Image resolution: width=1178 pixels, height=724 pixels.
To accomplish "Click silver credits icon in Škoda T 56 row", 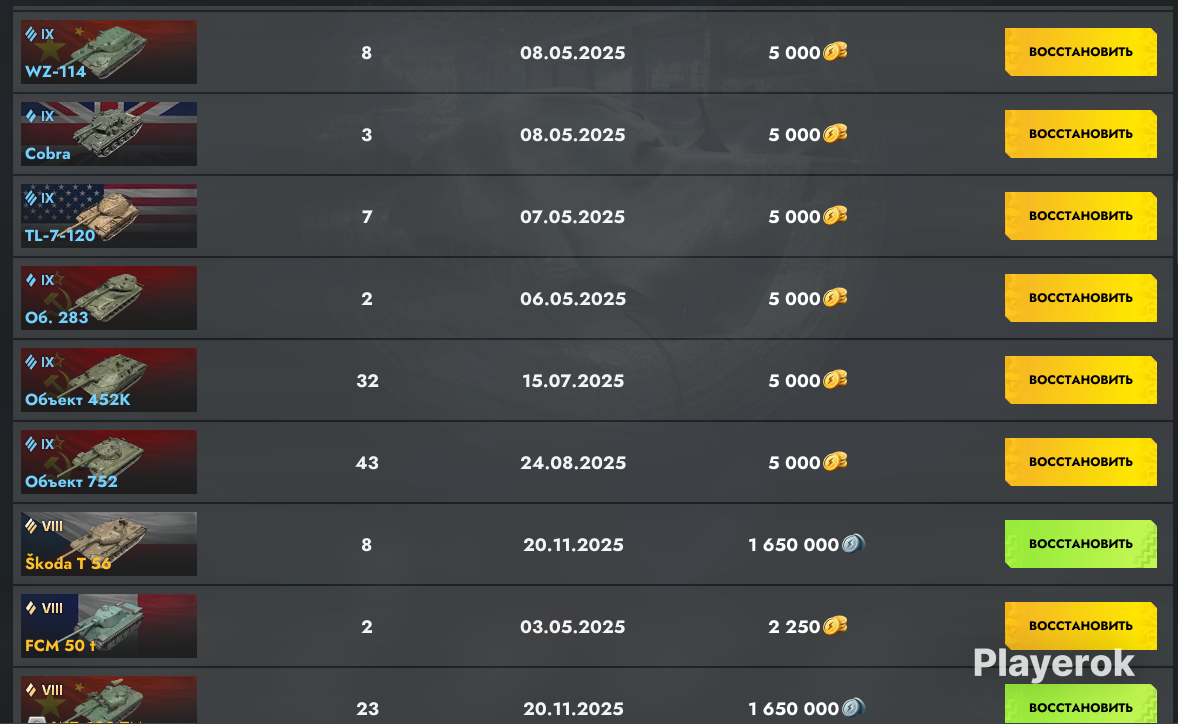I will (853, 543).
